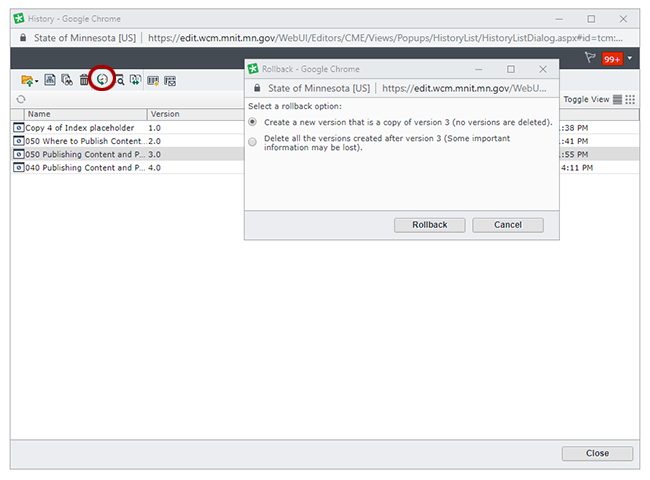Click the magnifier preview icon in toolbar
Screen dimensions: 650x480
click(x=119, y=80)
